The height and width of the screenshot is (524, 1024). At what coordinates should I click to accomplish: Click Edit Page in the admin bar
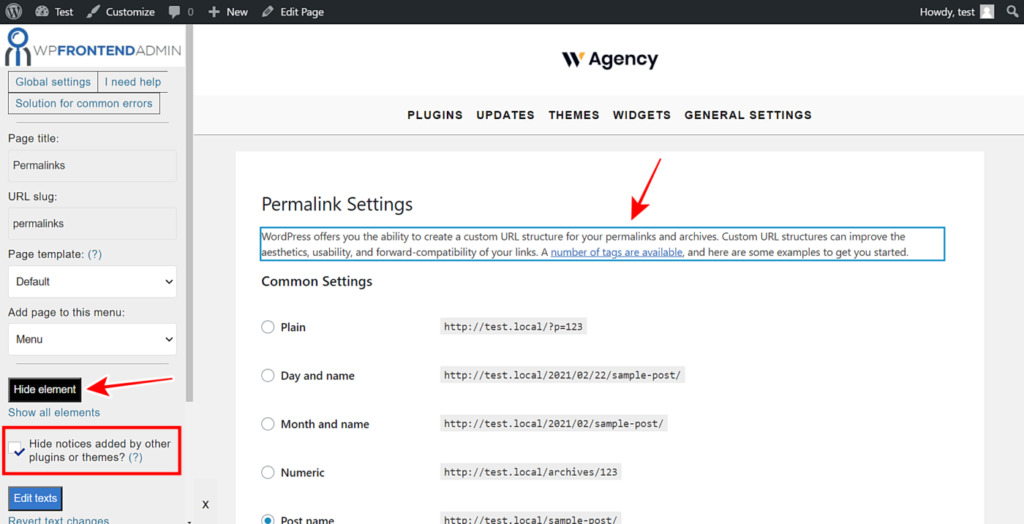(x=292, y=12)
